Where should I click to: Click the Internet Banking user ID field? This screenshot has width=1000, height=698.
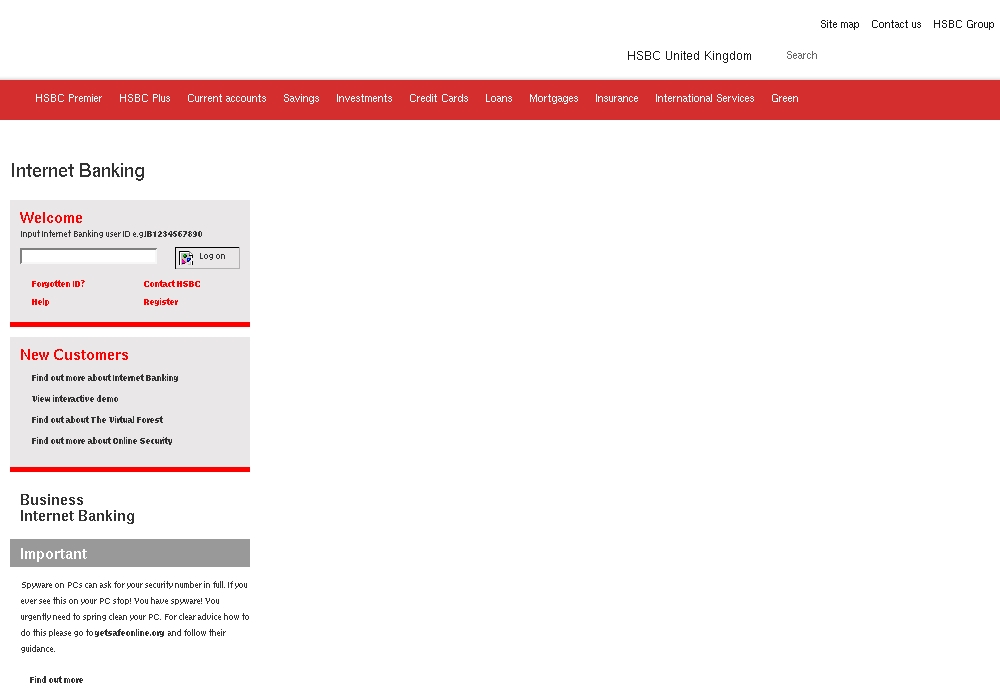pos(89,256)
